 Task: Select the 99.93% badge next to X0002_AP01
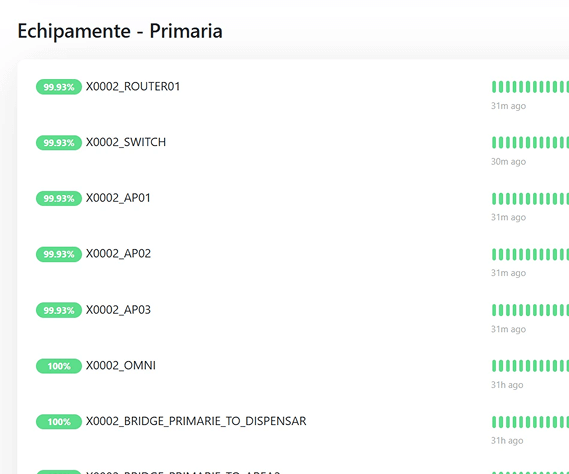coord(59,199)
